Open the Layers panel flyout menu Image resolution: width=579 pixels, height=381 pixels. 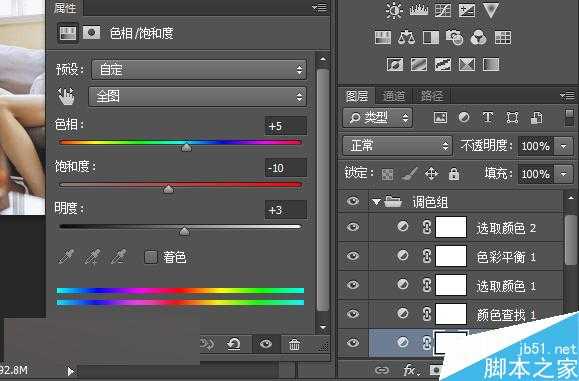(567, 96)
